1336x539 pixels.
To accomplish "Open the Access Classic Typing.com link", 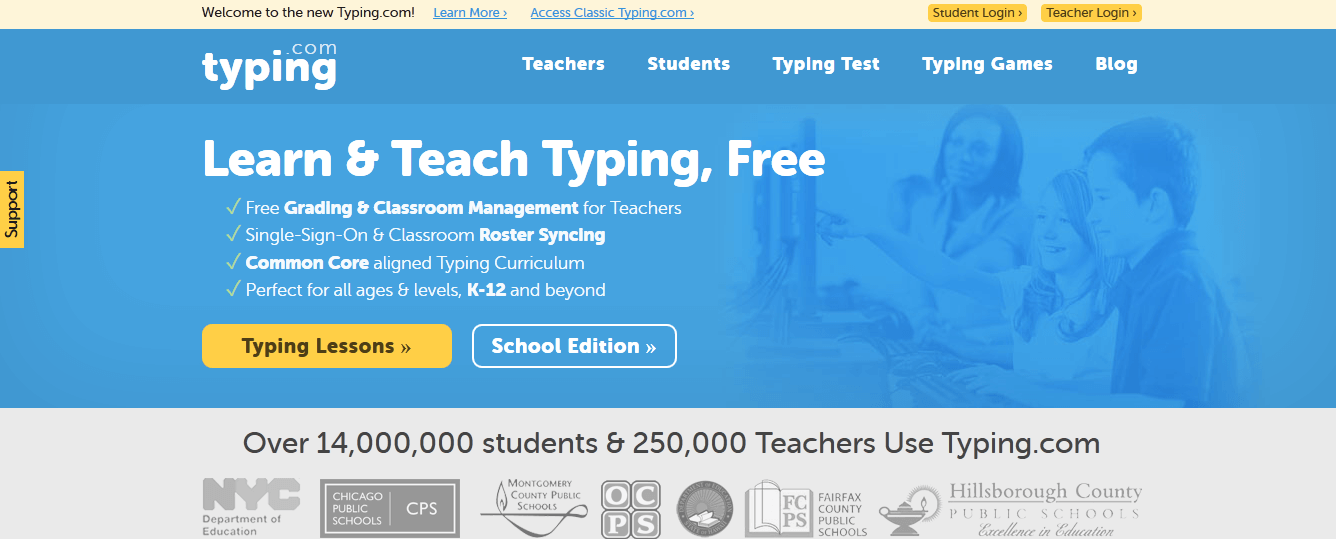I will pos(612,13).
